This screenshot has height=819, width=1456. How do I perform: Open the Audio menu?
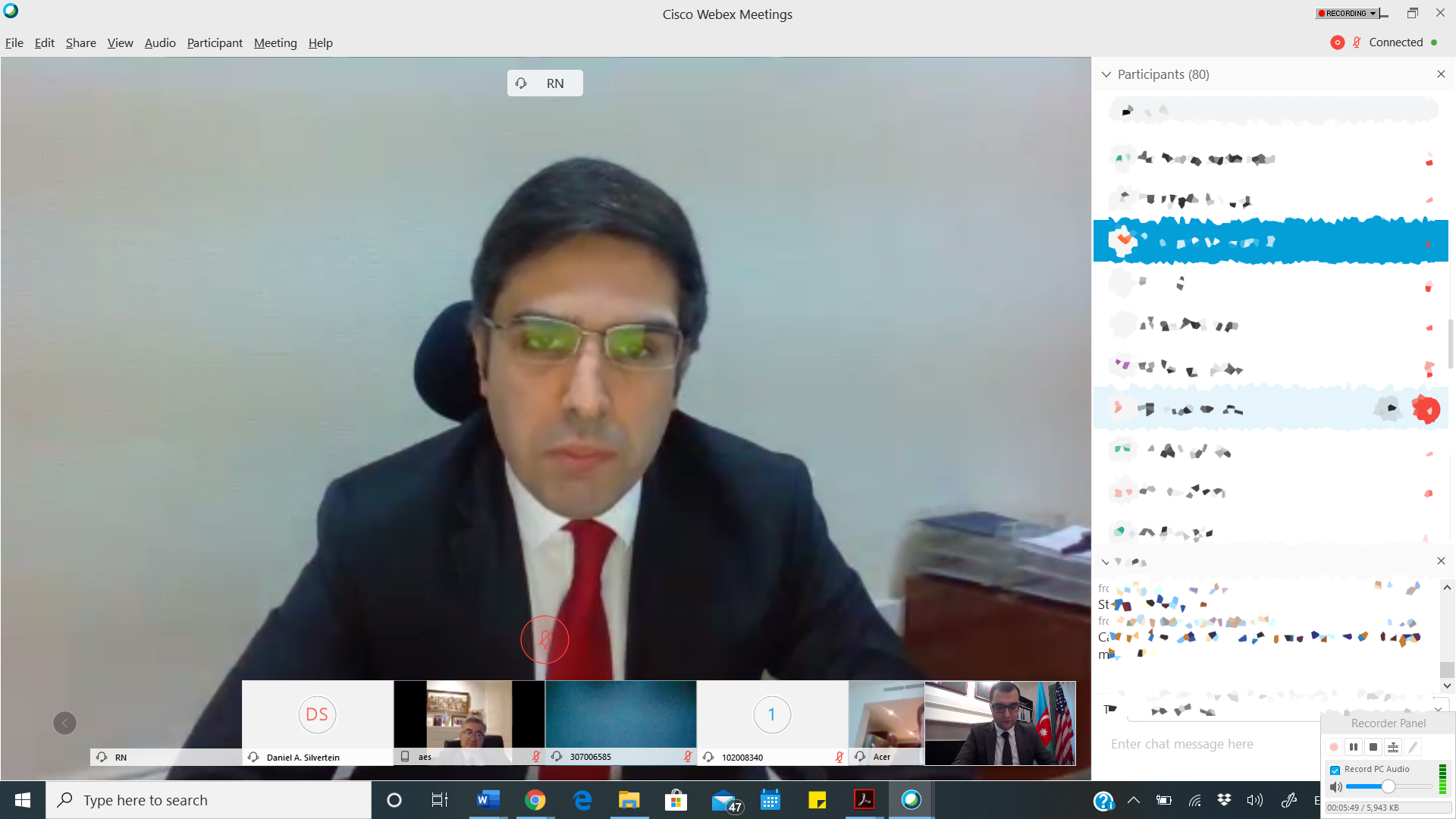point(160,43)
